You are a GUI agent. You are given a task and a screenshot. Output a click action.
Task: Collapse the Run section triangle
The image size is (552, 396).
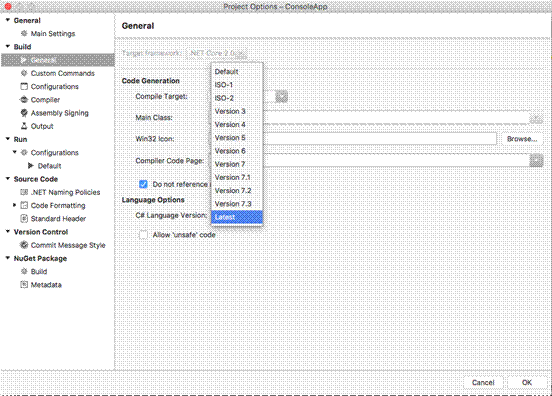click(x=8, y=139)
